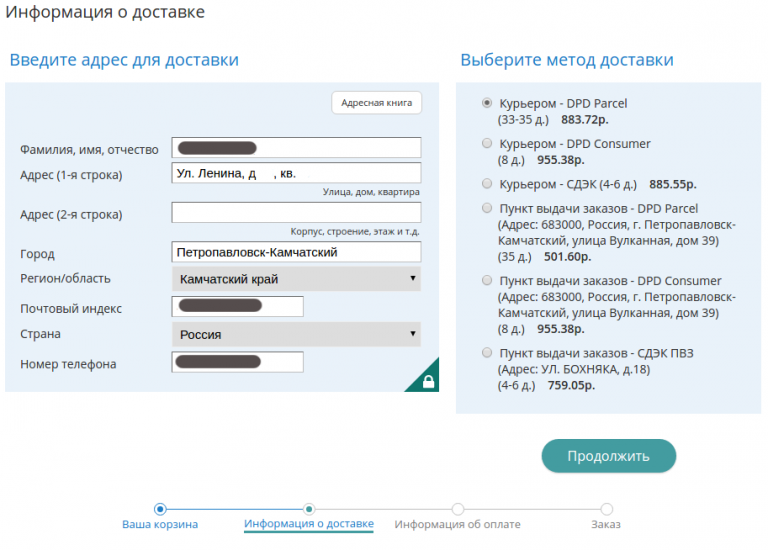Viewport: 768px width, 550px height.
Task: Click the green padlock security icon
Action: 428,382
